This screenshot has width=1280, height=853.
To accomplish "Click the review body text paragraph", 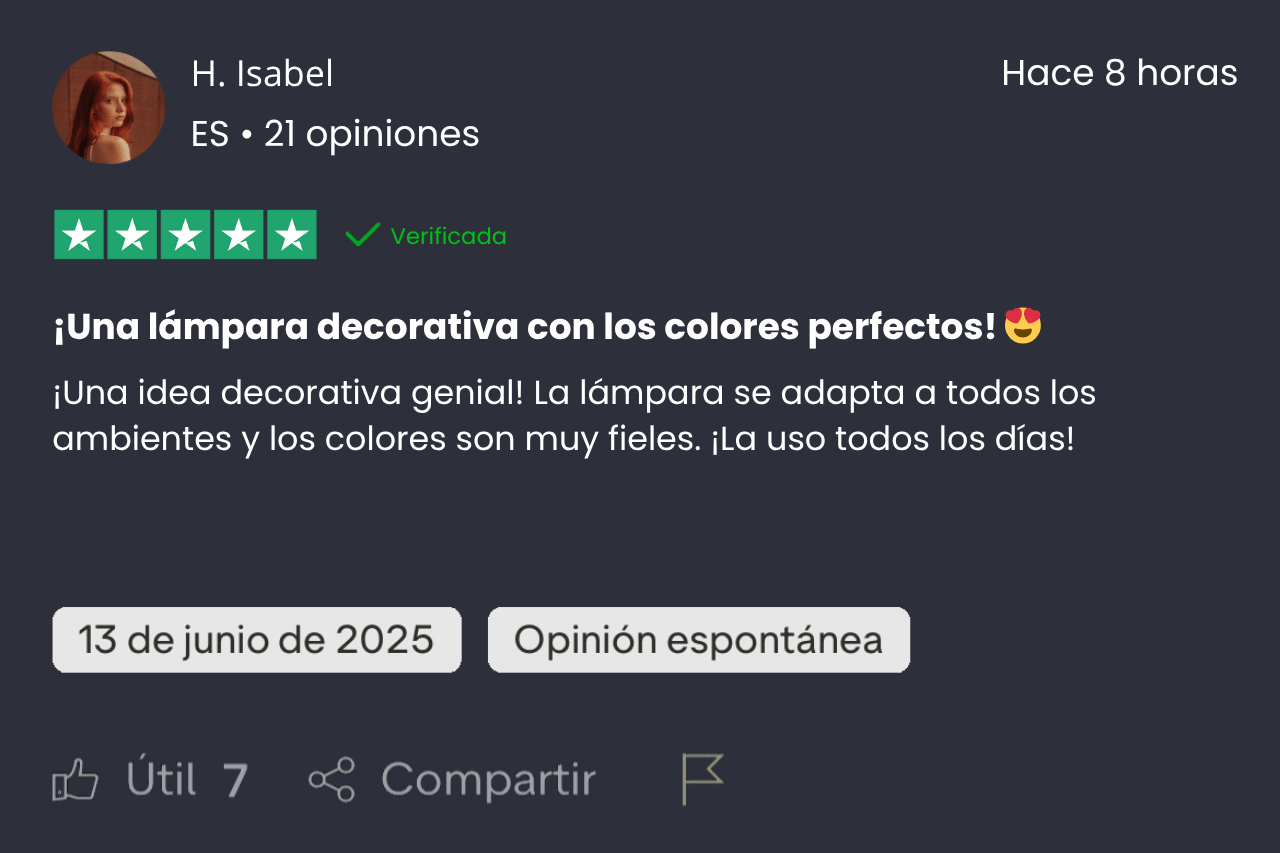I will pos(574,415).
